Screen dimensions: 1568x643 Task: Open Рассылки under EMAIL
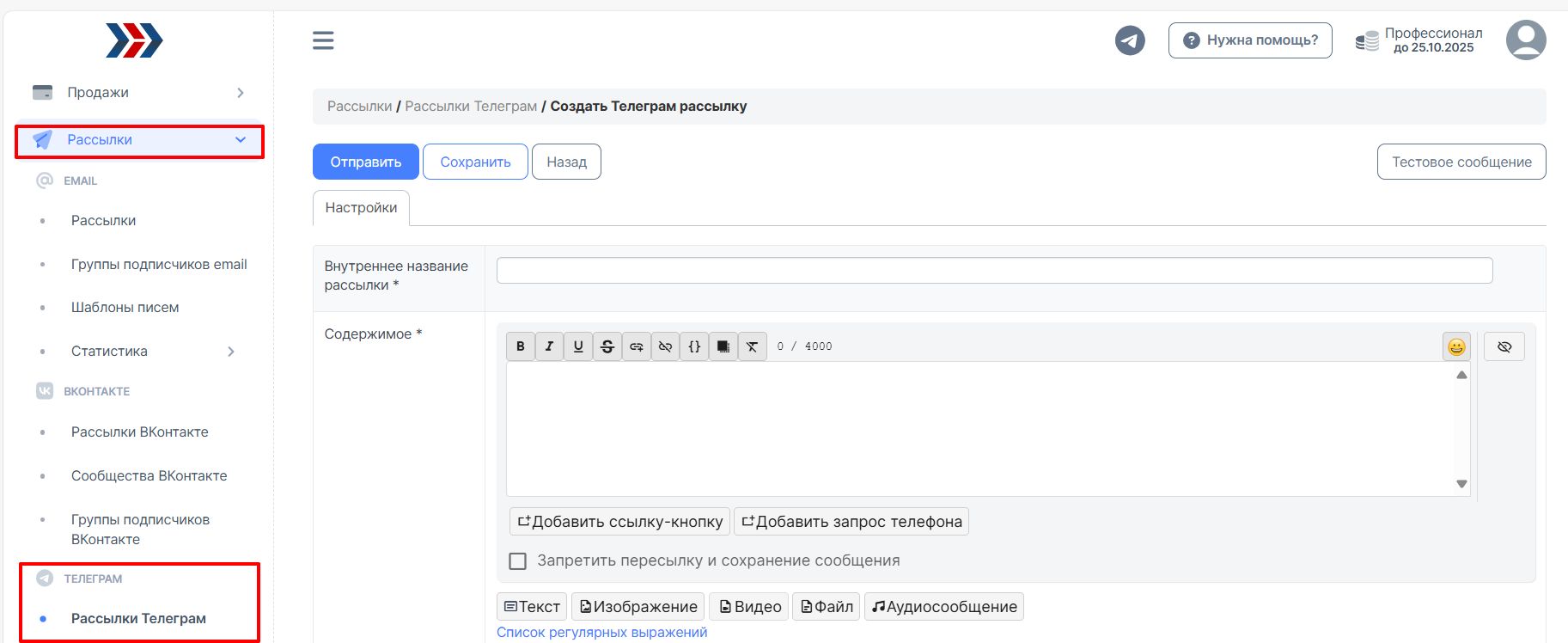(x=103, y=221)
